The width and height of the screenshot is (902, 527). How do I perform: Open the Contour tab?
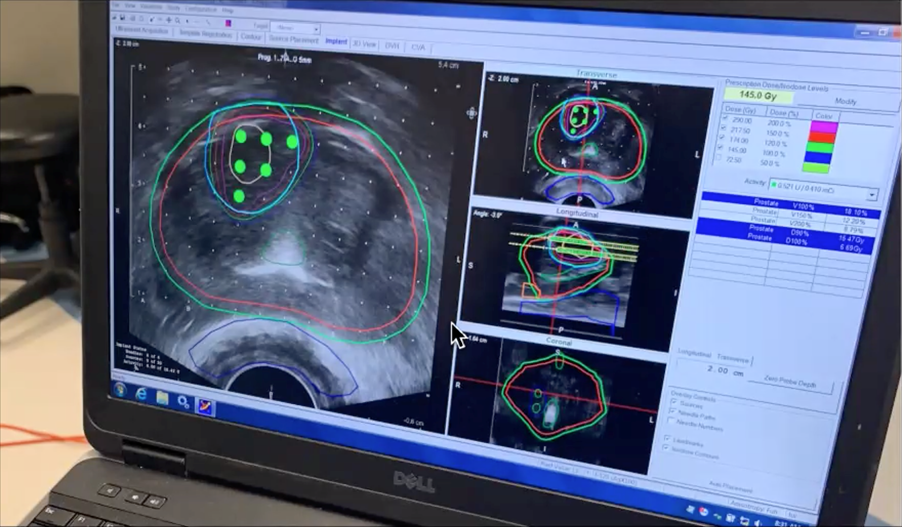(251, 37)
